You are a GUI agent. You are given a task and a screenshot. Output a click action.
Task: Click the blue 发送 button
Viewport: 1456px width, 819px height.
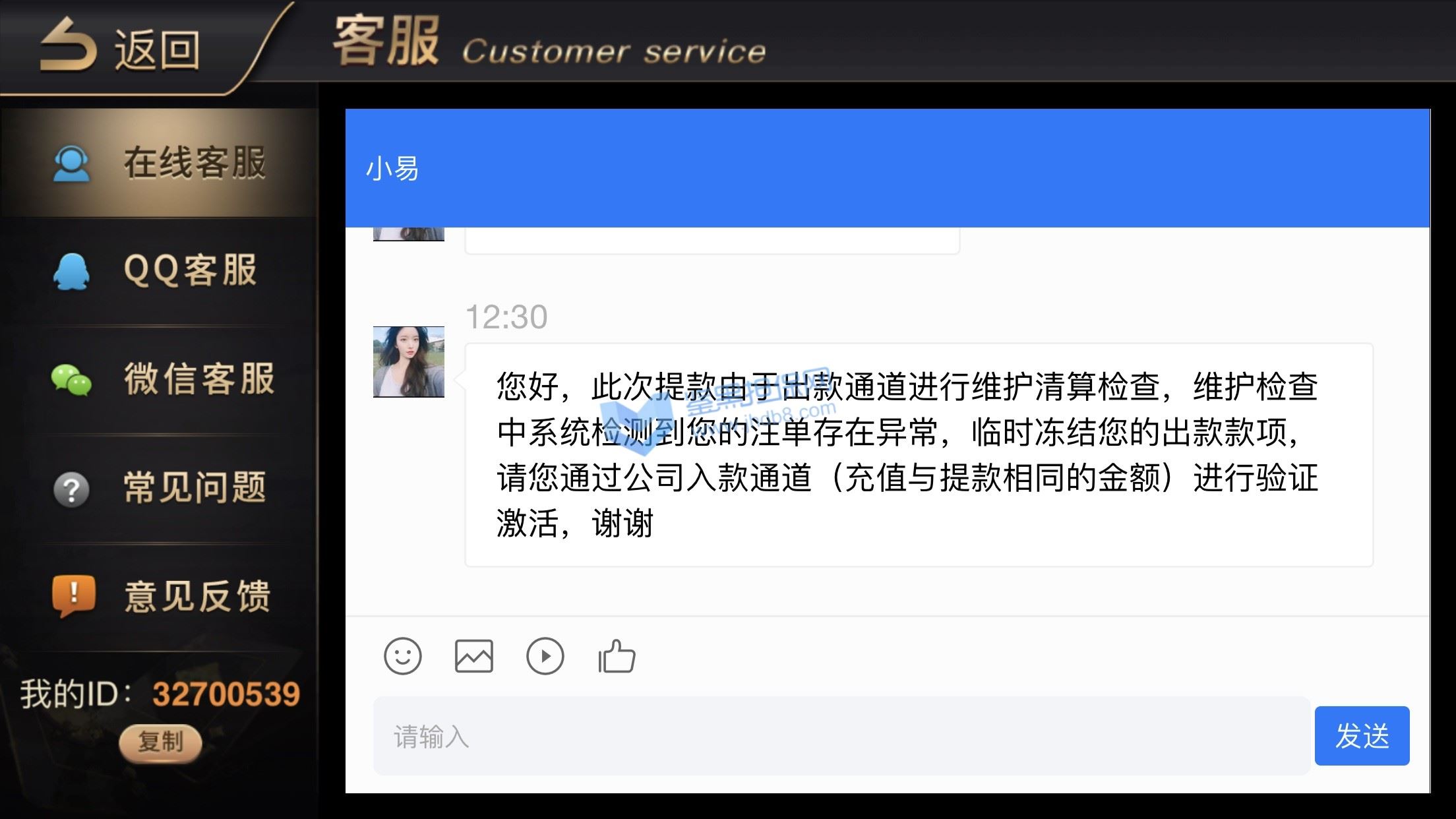point(1362,736)
